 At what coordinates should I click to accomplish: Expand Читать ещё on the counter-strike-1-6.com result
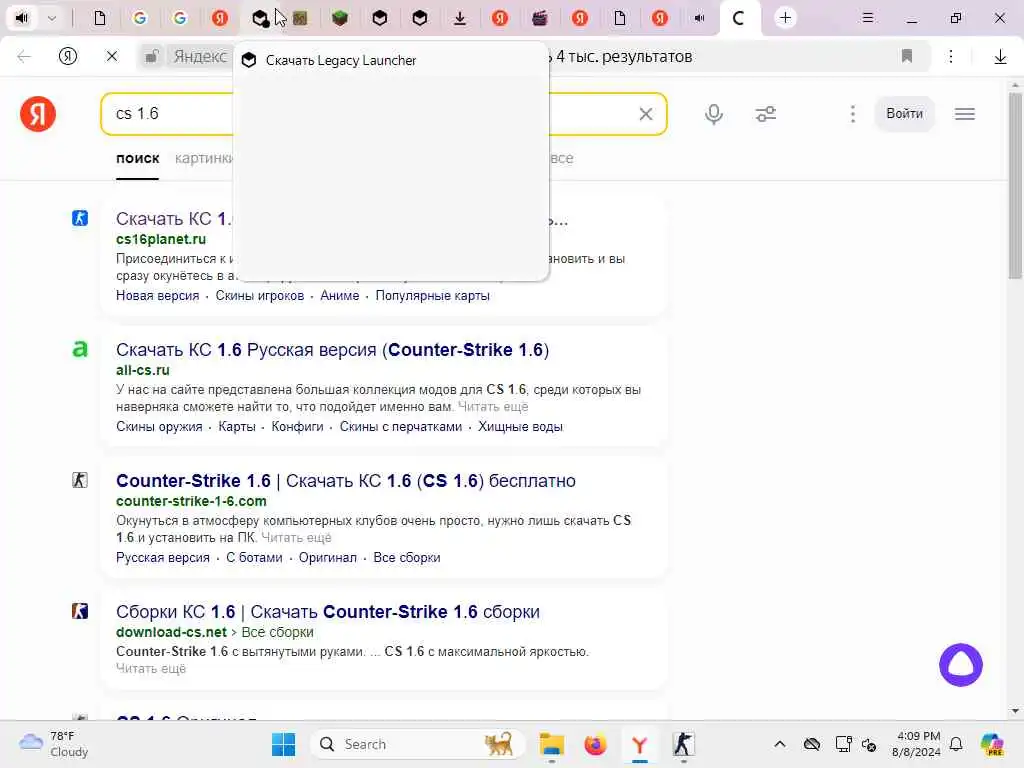point(296,537)
